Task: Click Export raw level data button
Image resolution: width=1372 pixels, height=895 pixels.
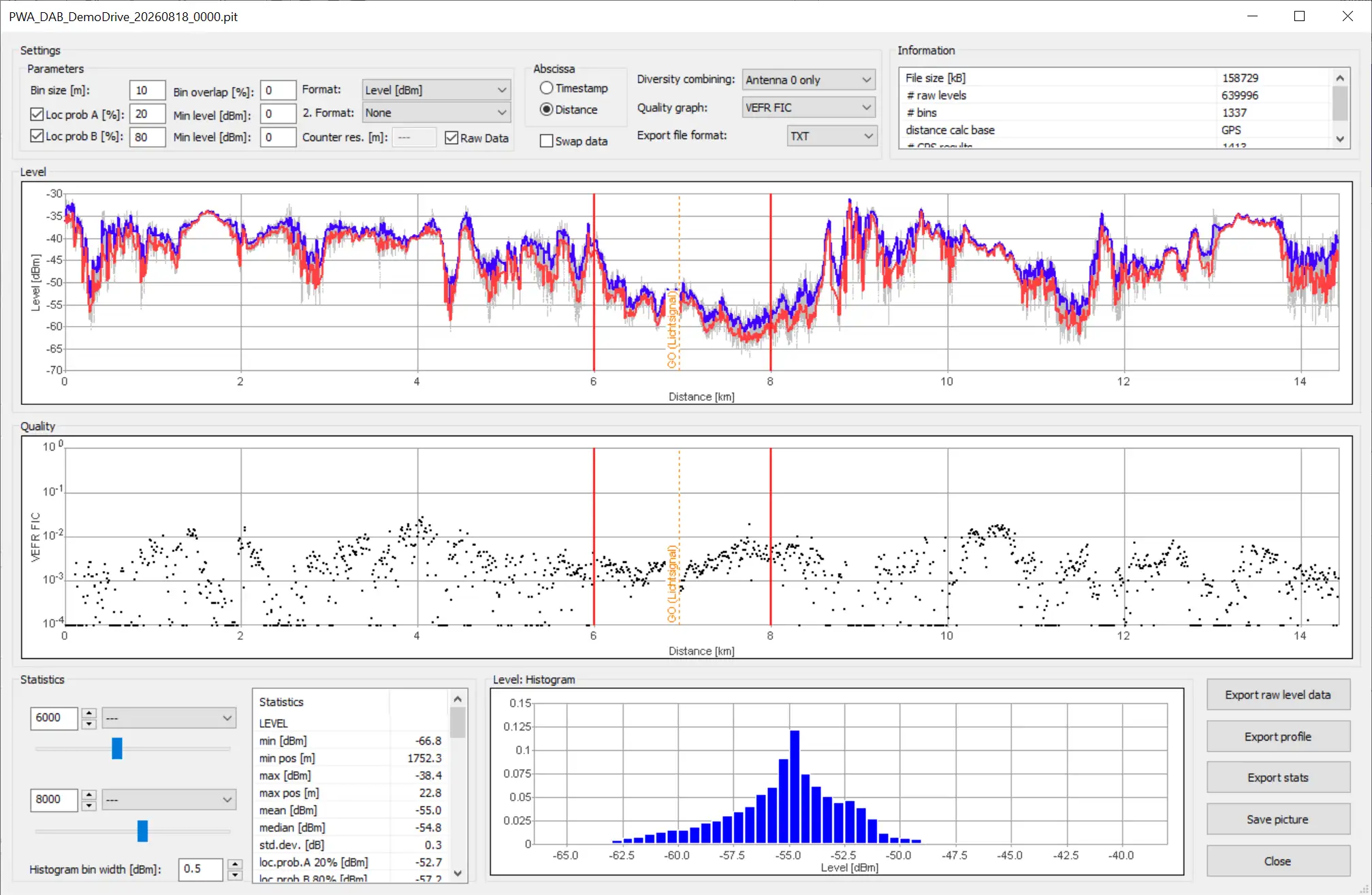Action: coord(1277,695)
